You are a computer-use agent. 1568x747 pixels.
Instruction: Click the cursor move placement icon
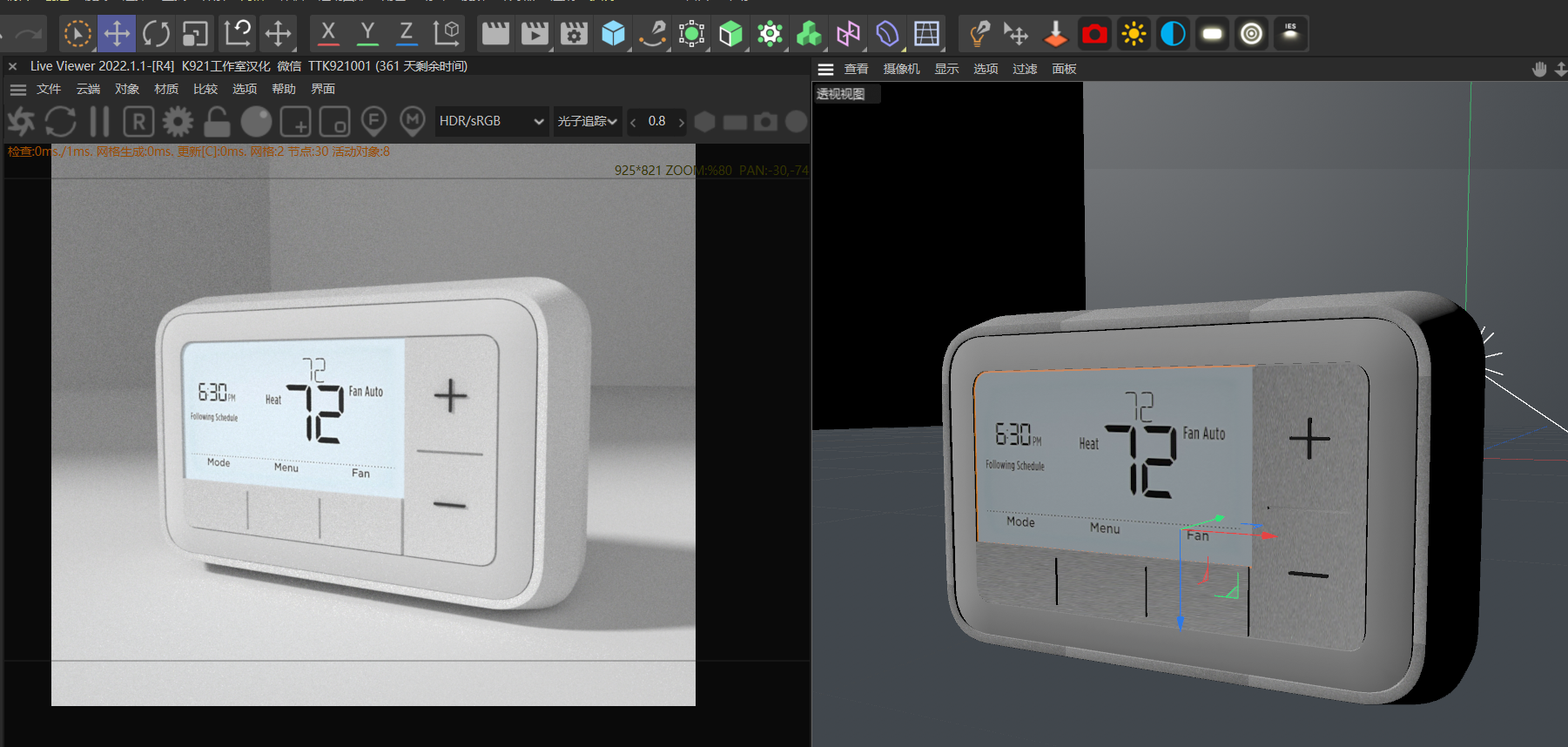1016,34
